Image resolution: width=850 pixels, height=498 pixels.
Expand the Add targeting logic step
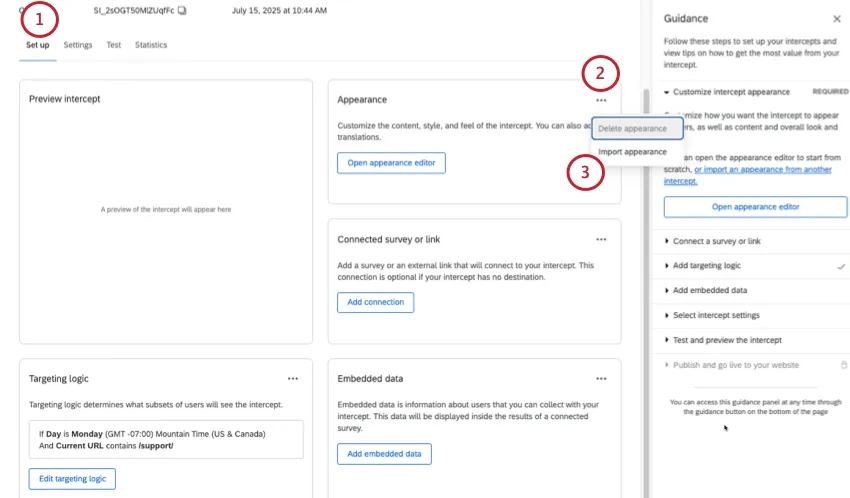point(720,266)
